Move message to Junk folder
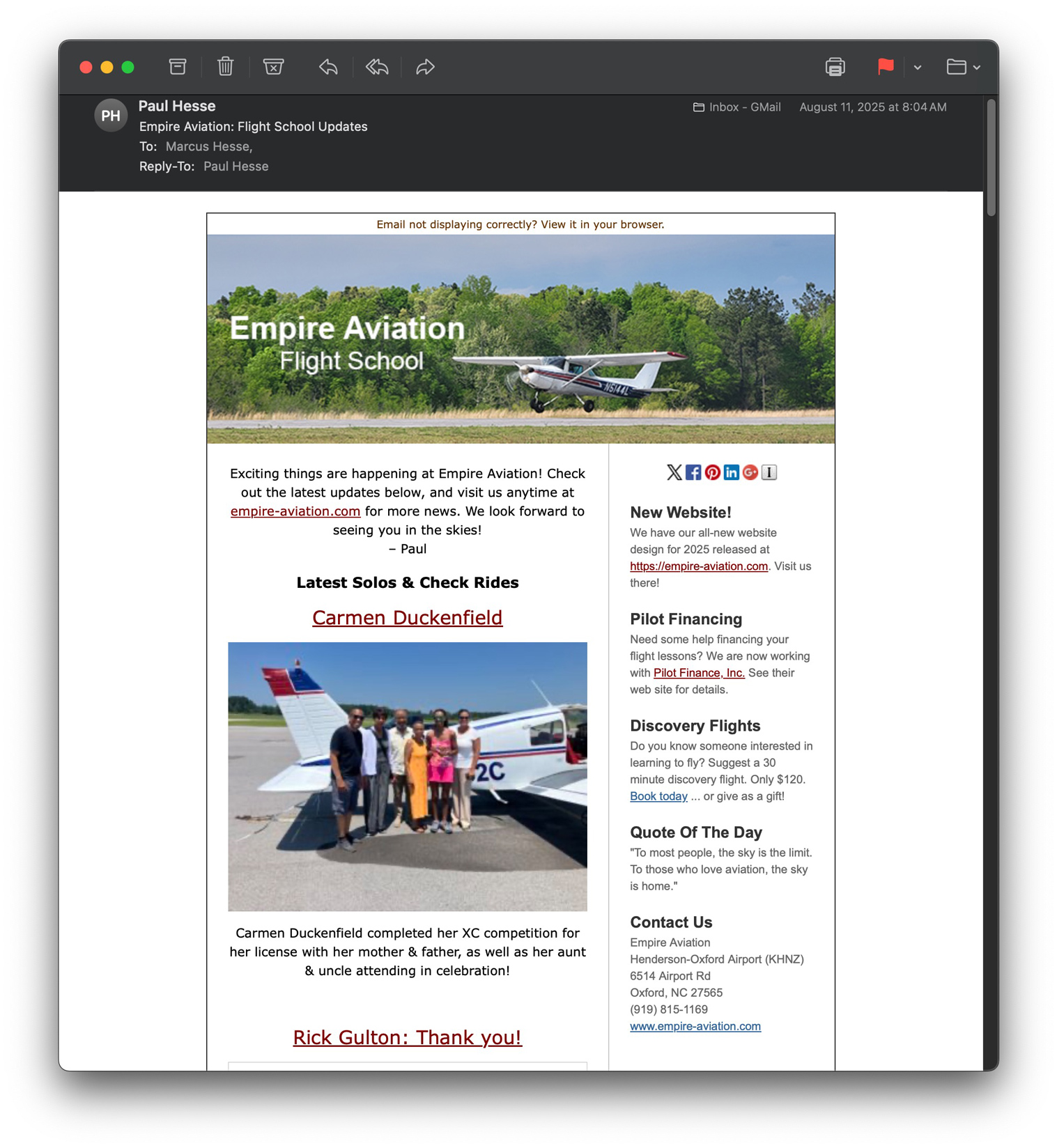Screen dimensions: 1057x1148 click(x=273, y=67)
